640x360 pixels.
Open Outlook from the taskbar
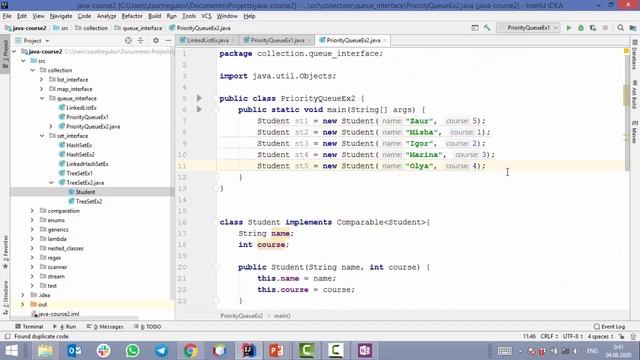point(74,351)
